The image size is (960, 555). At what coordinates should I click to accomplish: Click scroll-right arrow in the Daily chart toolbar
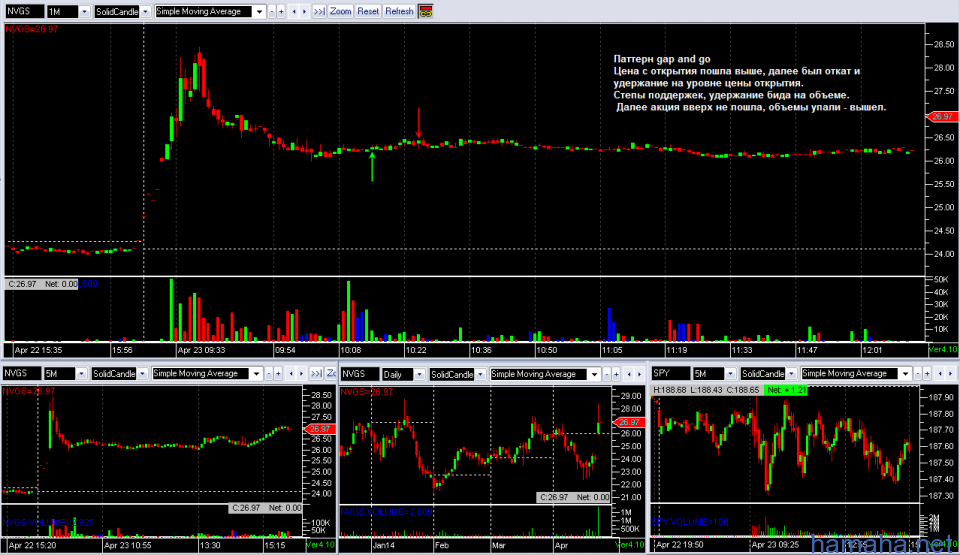tap(639, 374)
